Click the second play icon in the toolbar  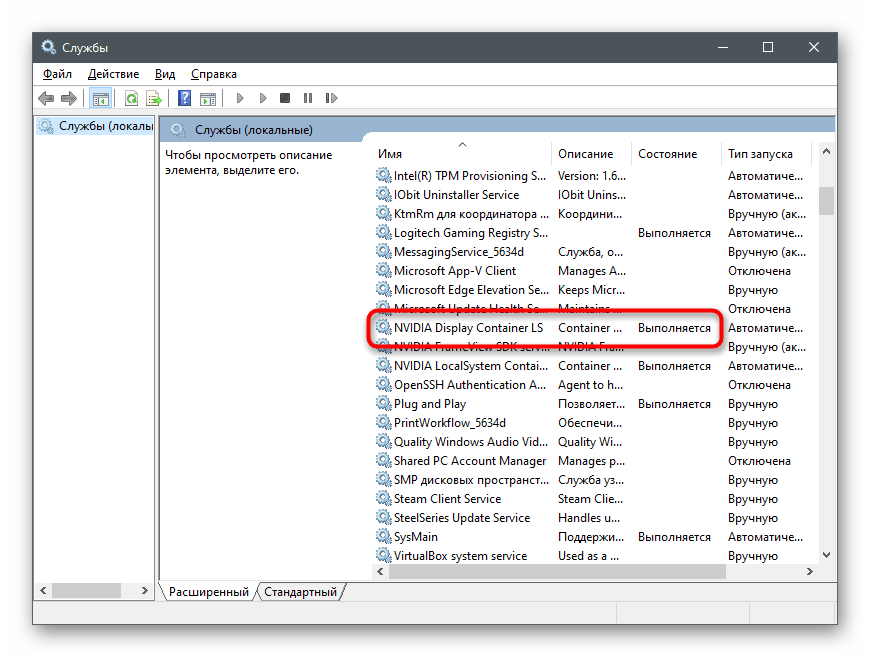pos(263,98)
